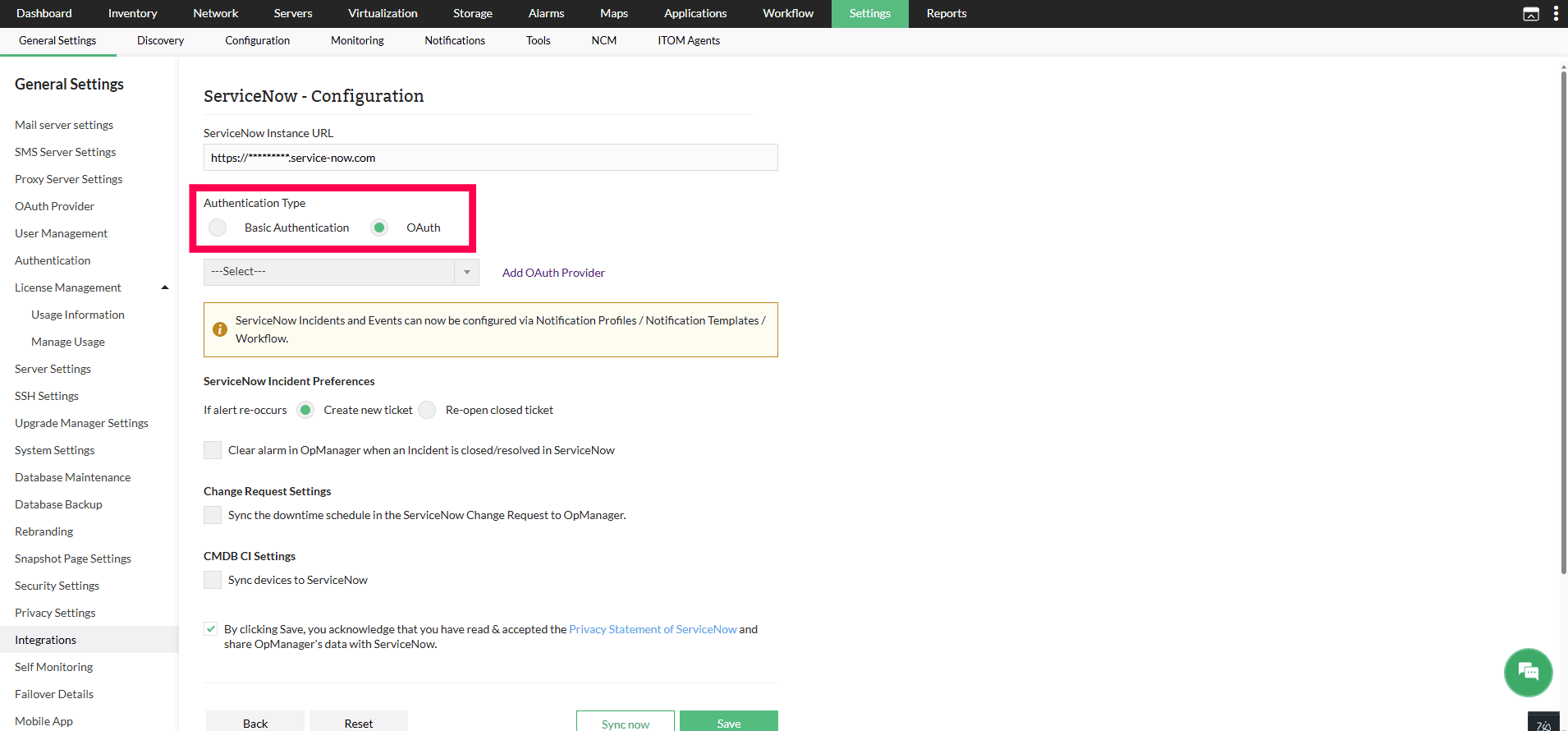Image resolution: width=1568 pixels, height=731 pixels.
Task: Switch to the Discovery tab
Action: (x=160, y=40)
